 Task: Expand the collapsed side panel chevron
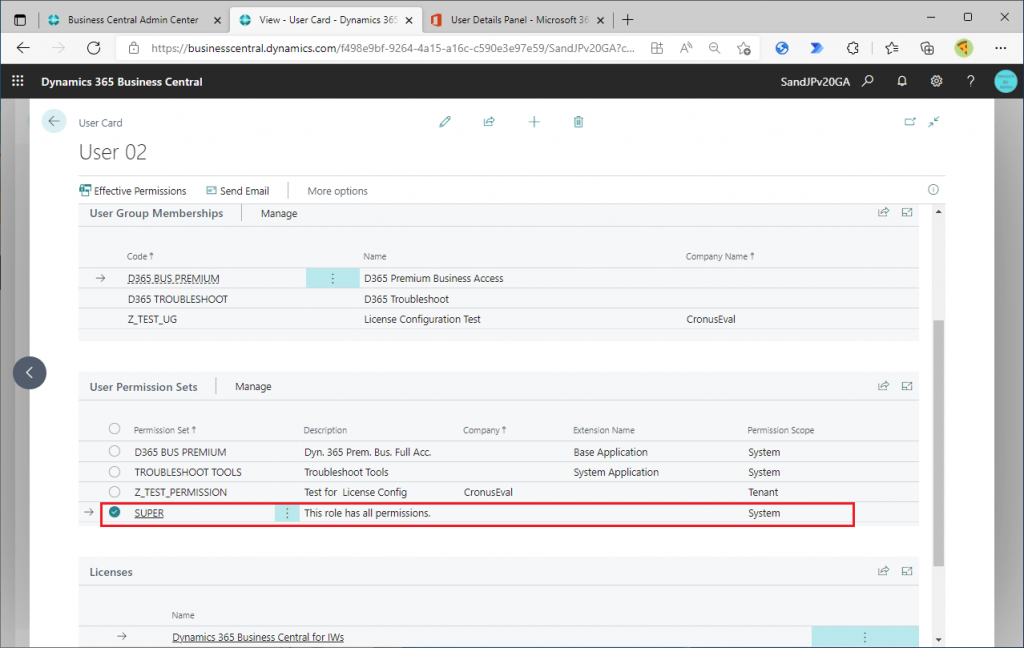pyautogui.click(x=29, y=372)
